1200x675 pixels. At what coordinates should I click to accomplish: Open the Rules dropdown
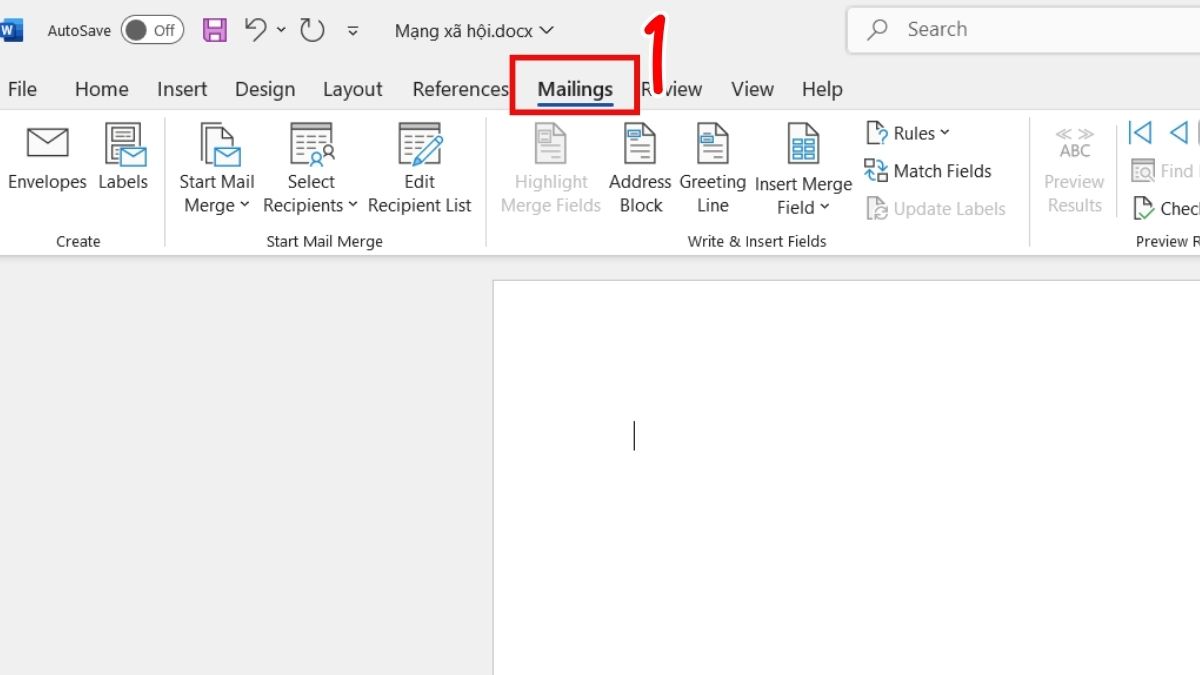pos(908,133)
